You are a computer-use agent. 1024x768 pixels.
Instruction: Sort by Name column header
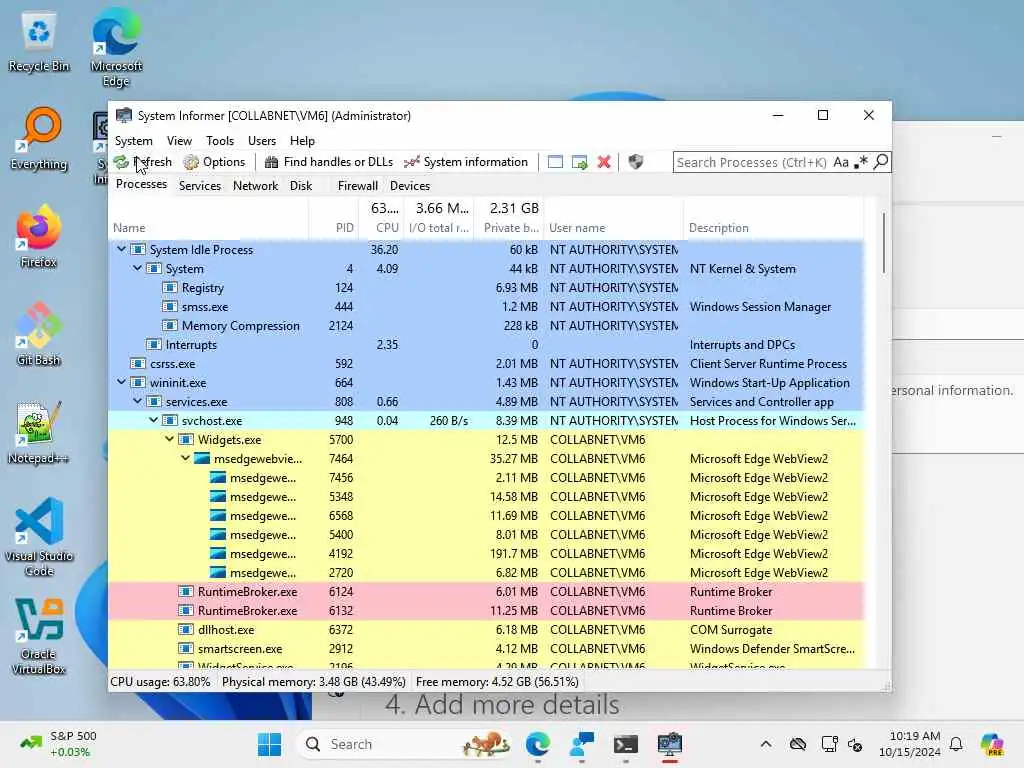point(209,228)
